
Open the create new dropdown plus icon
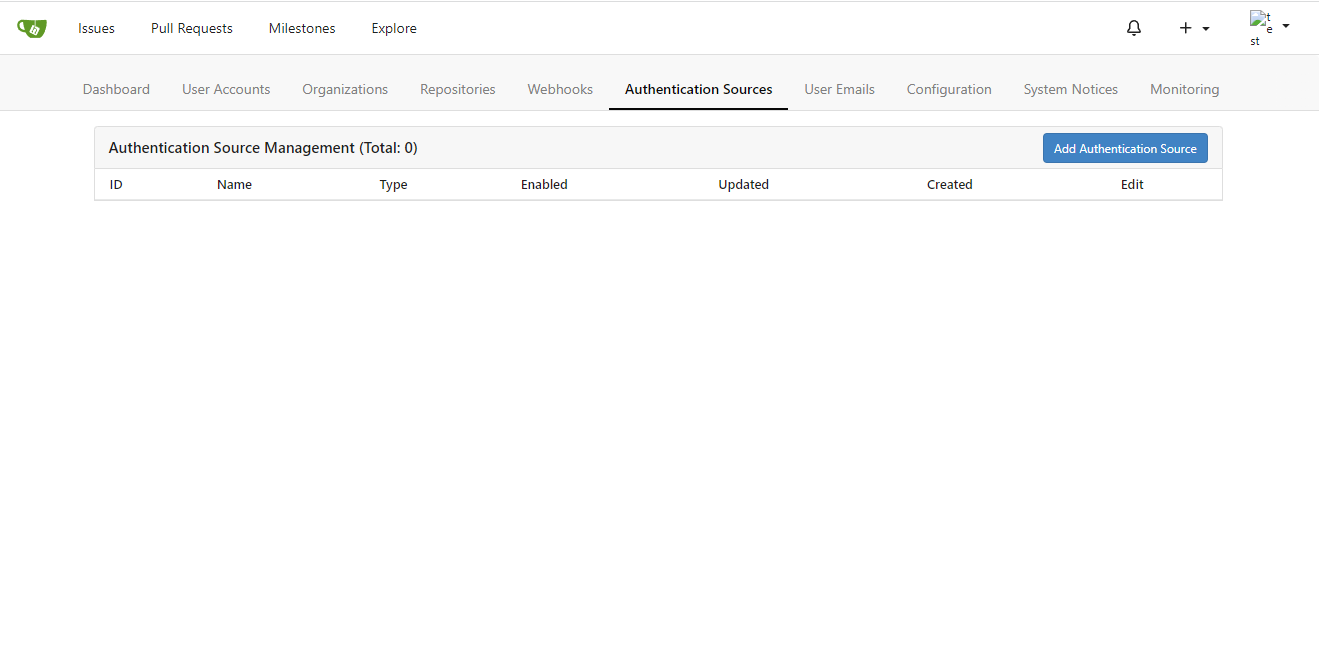click(x=1184, y=27)
